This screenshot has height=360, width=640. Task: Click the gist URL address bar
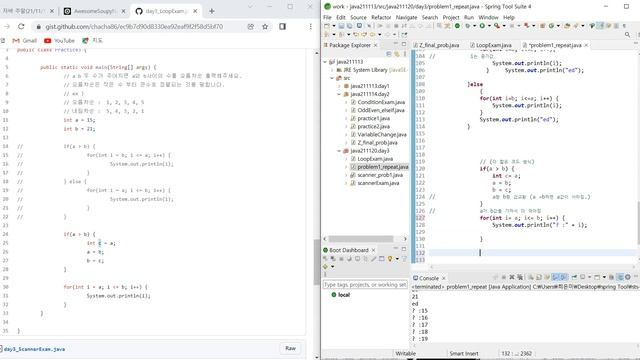tap(135, 27)
